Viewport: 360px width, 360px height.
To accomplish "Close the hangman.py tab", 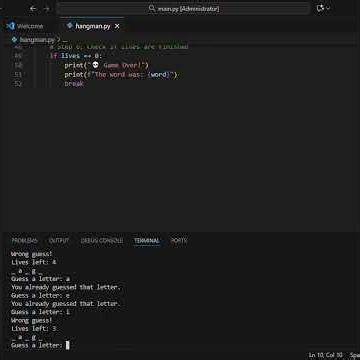I will click(x=117, y=26).
